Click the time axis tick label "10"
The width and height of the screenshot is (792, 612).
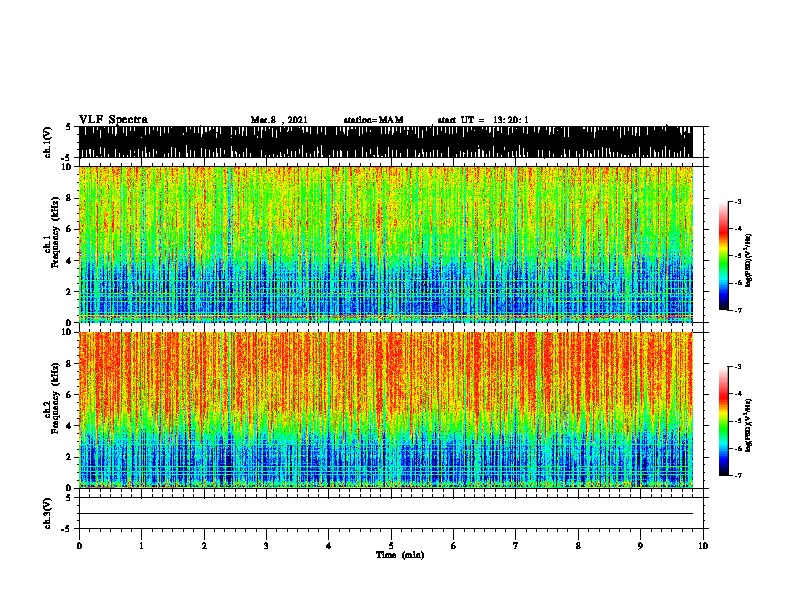703,545
